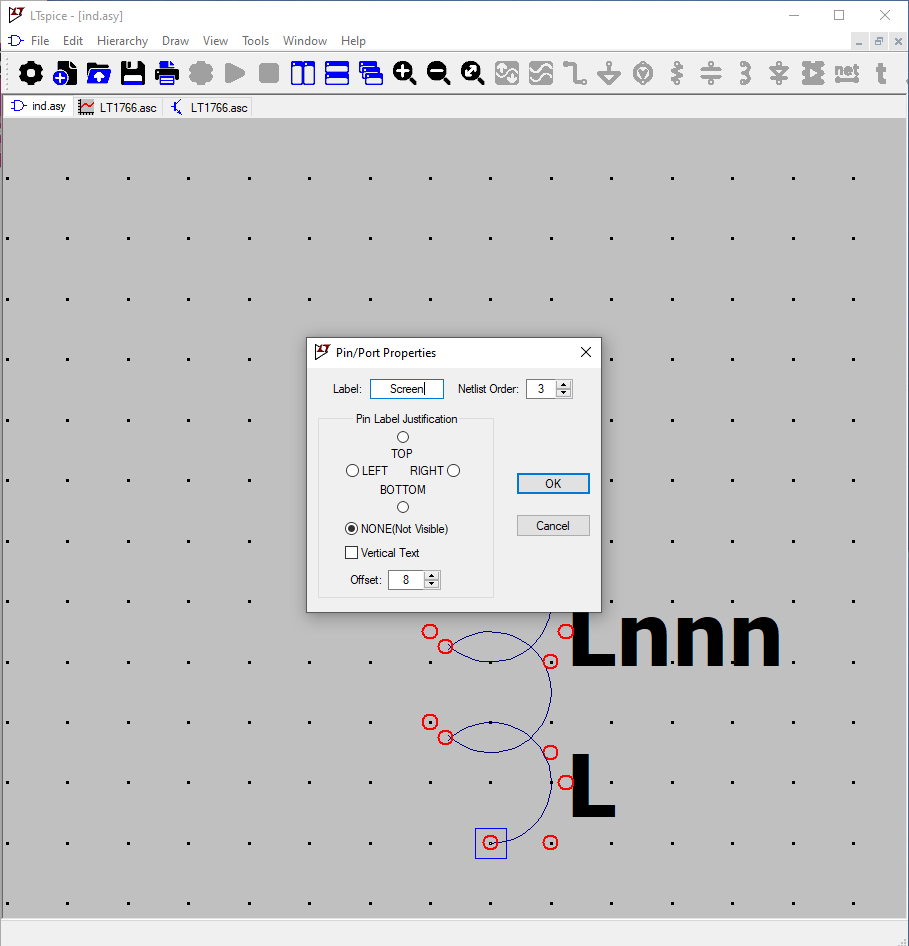
Task: Cancel the Pin/Port Properties dialog
Action: (553, 526)
